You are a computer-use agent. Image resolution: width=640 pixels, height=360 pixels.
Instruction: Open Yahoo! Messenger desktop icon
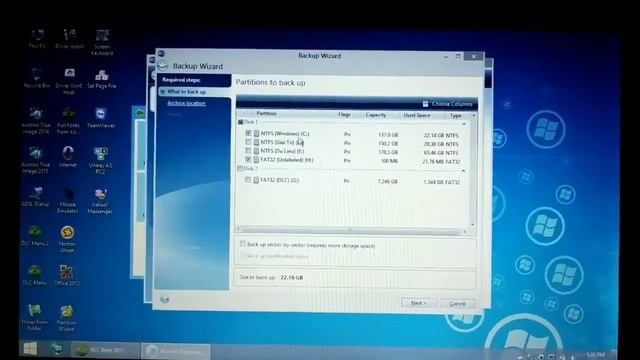point(100,200)
